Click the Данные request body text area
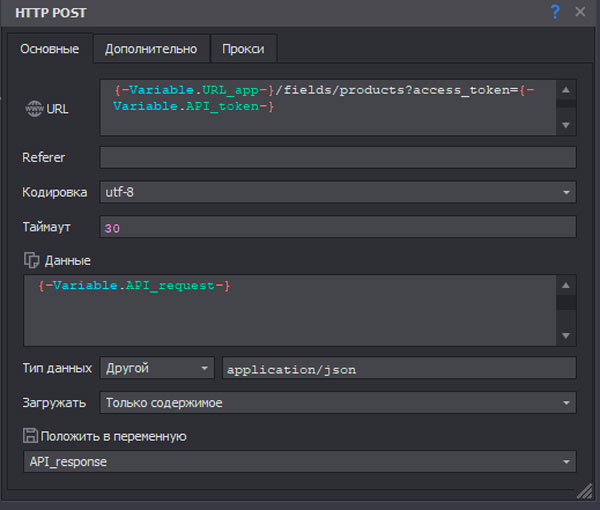 point(290,310)
